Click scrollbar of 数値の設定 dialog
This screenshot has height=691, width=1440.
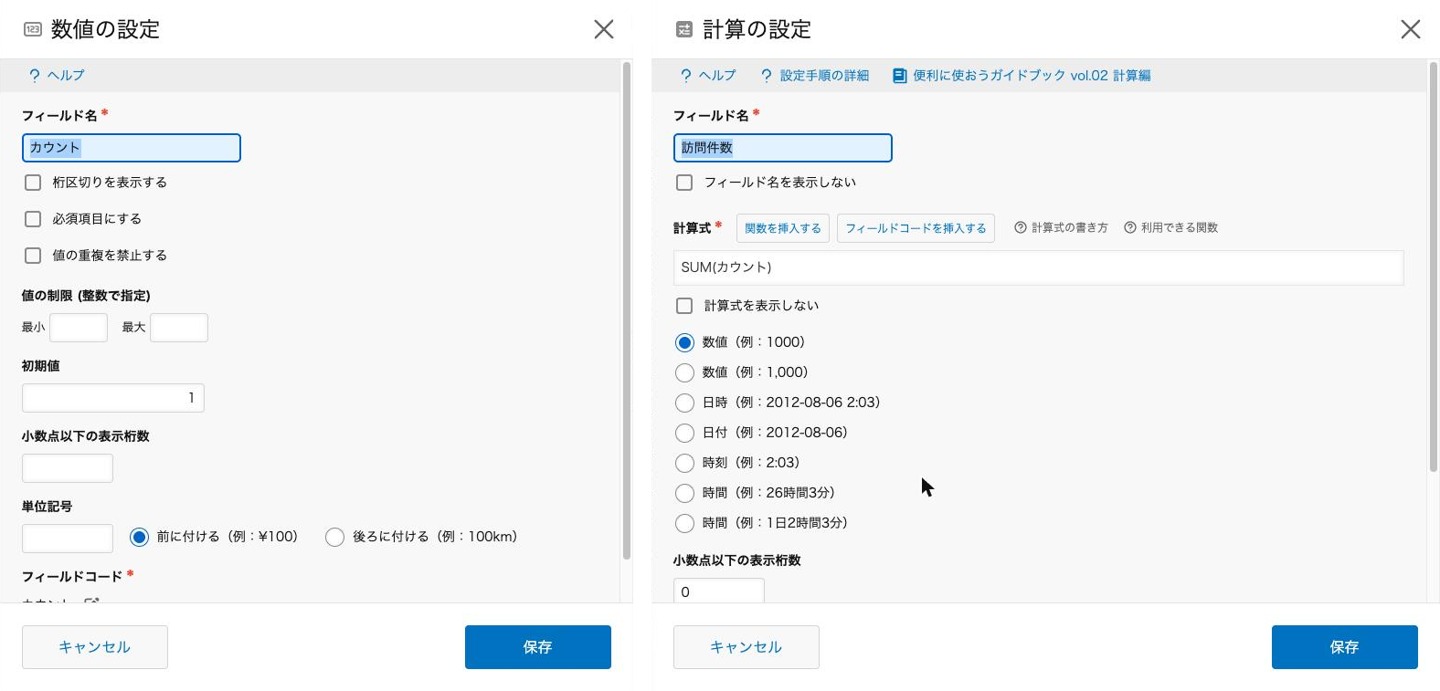point(626,310)
